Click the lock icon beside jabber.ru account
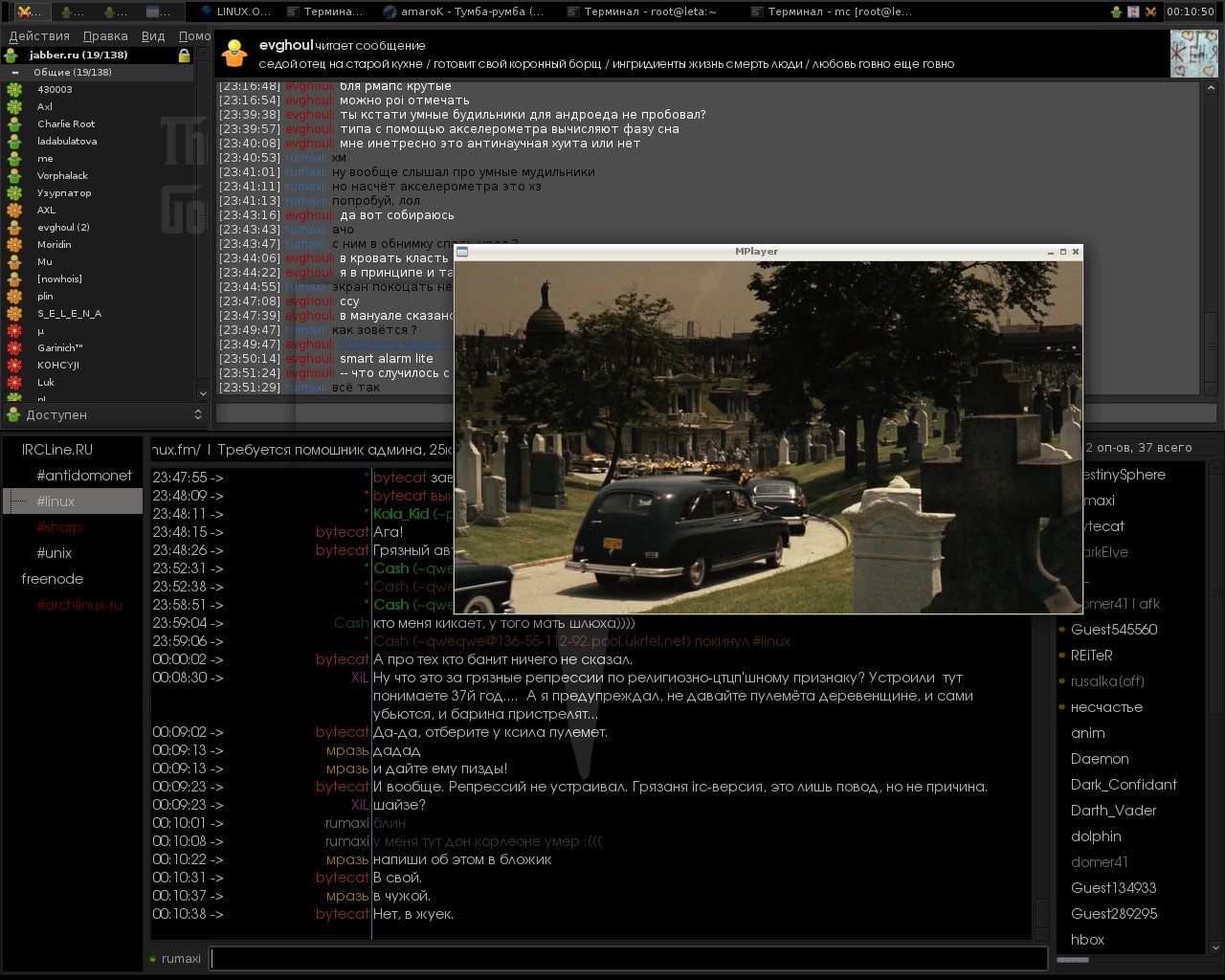The image size is (1225, 980). coord(184,56)
